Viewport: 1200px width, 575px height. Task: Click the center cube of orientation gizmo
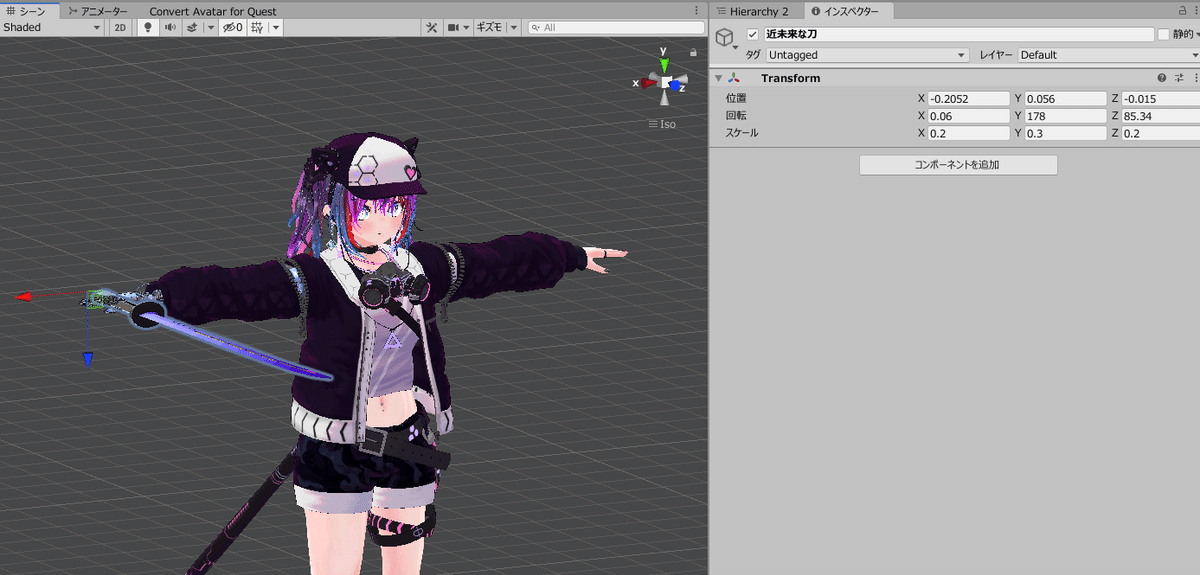(664, 83)
